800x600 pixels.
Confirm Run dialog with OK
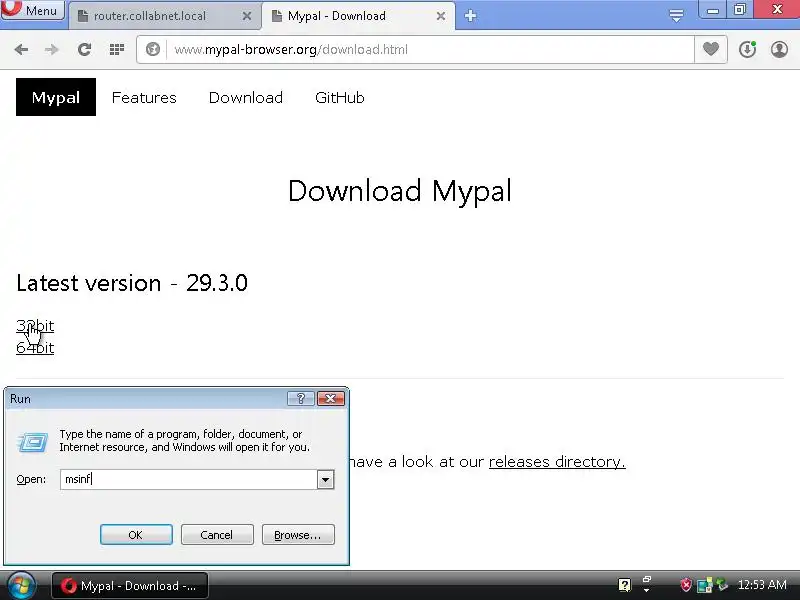click(x=136, y=535)
